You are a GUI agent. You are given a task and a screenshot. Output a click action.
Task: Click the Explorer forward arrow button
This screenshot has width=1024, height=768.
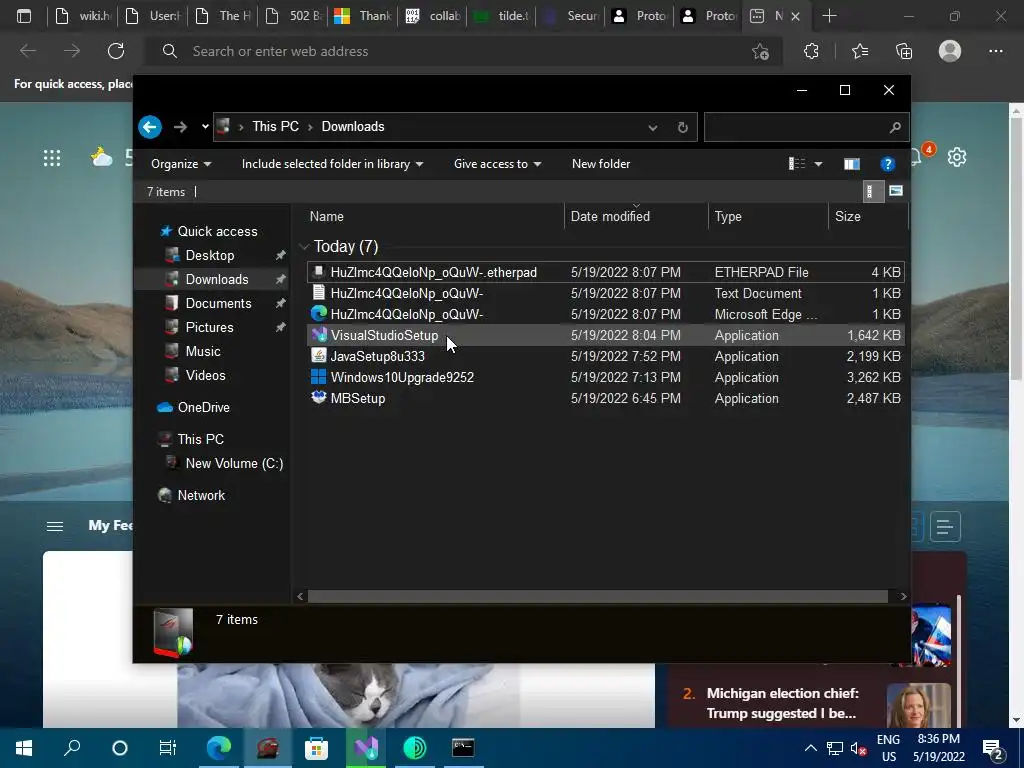pyautogui.click(x=180, y=127)
